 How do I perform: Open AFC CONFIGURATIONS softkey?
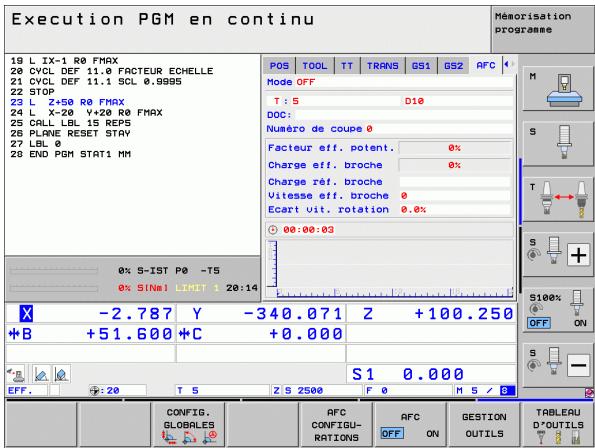[x=336, y=425]
